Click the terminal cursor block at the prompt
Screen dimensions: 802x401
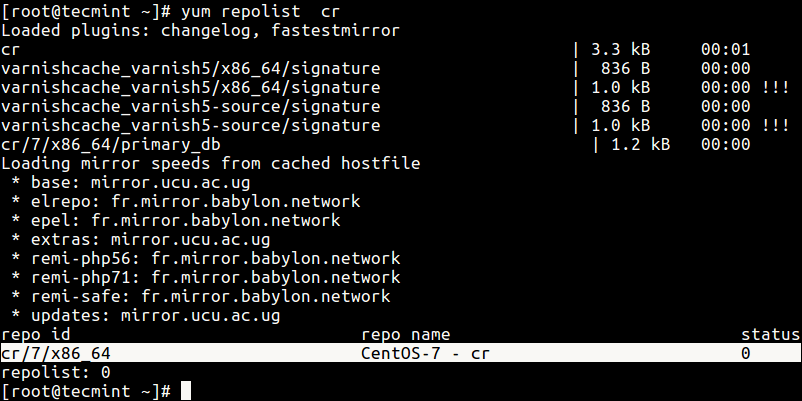185,390
